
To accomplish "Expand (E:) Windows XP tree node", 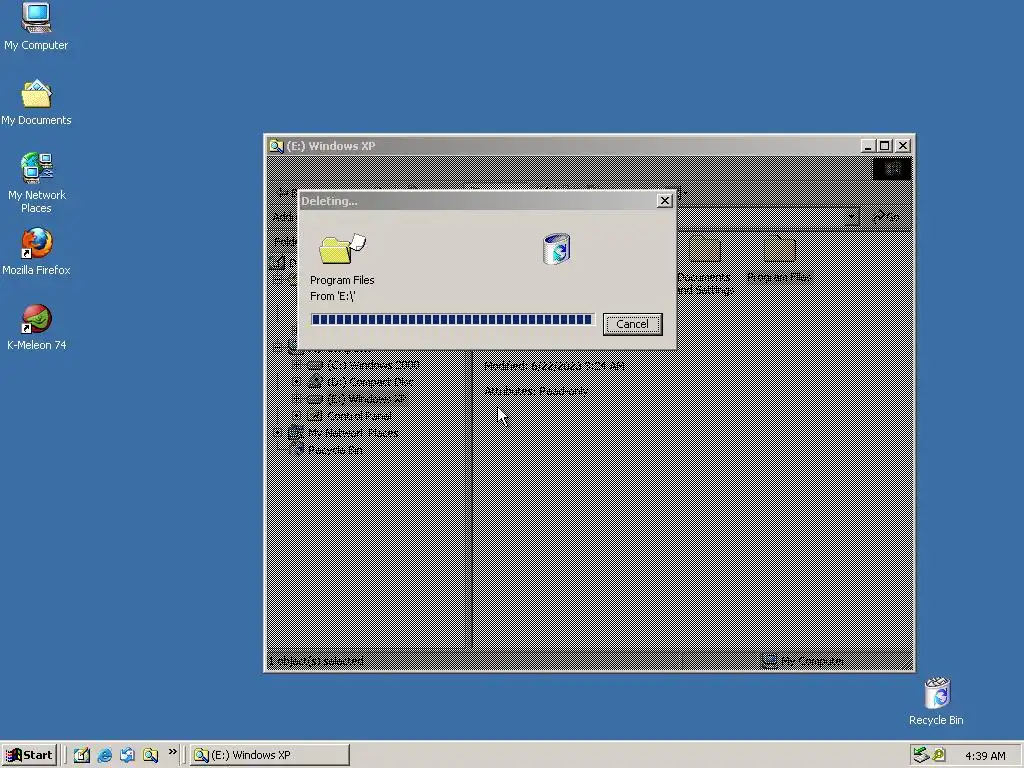I will [x=296, y=398].
